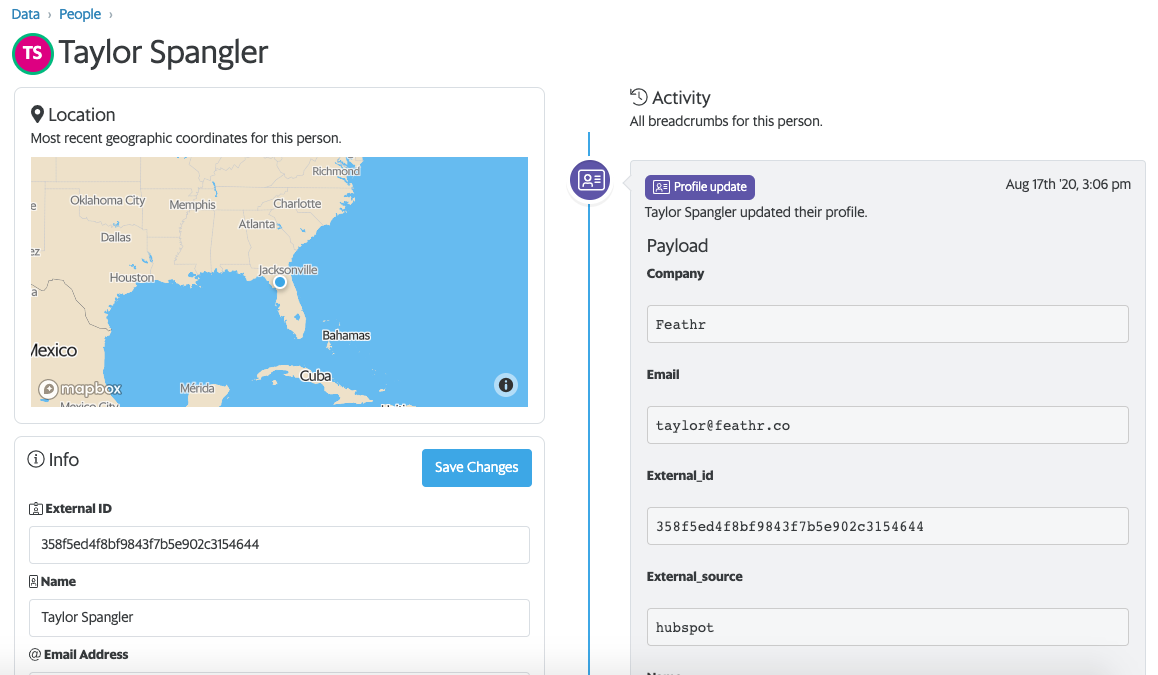Image resolution: width=1158 pixels, height=675 pixels.
Task: Click the Mérida map label
Action: (x=197, y=388)
